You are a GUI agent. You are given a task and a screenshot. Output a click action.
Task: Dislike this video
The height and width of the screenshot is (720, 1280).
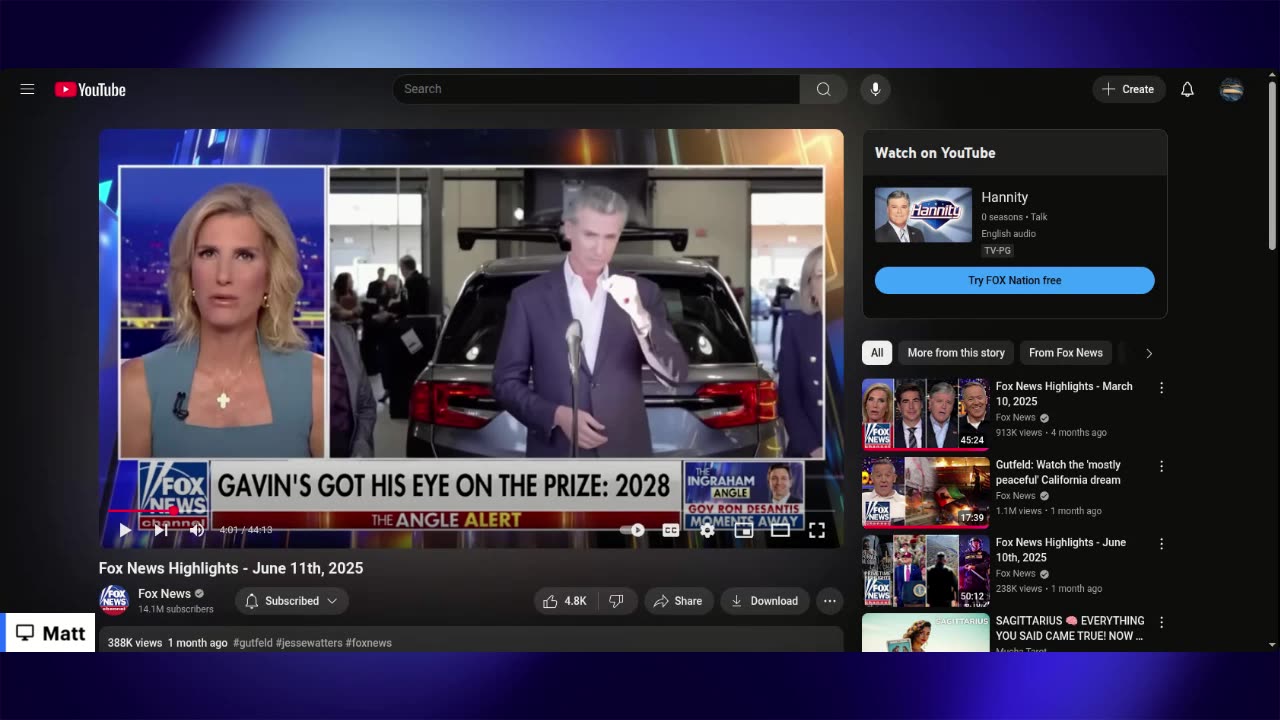pyautogui.click(x=617, y=601)
